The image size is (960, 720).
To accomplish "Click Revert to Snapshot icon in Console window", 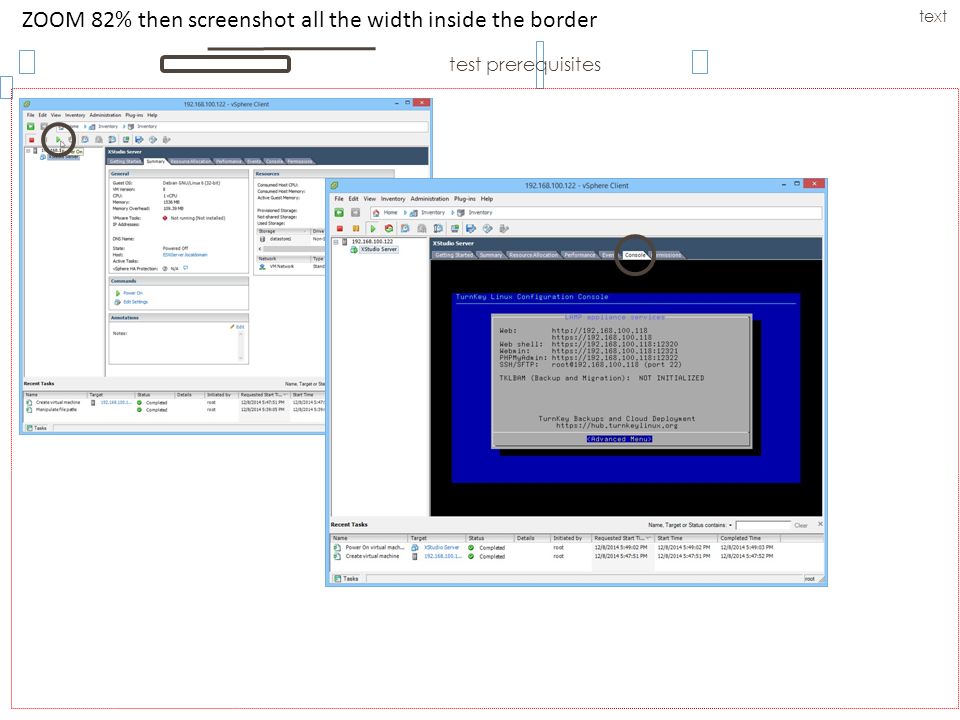I will coord(422,229).
